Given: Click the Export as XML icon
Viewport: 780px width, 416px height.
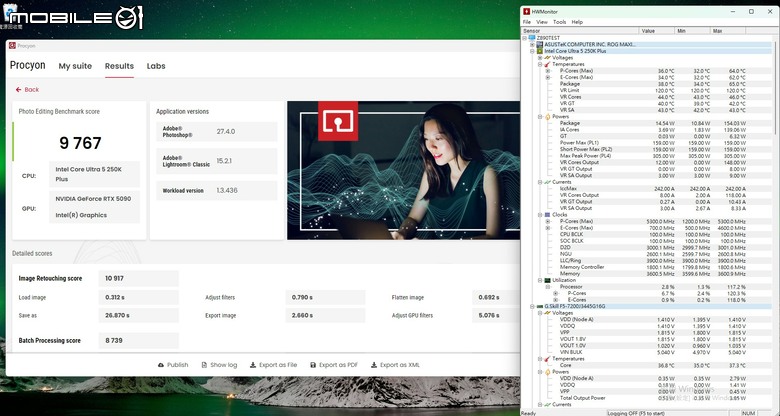Looking at the screenshot, I should point(374,365).
